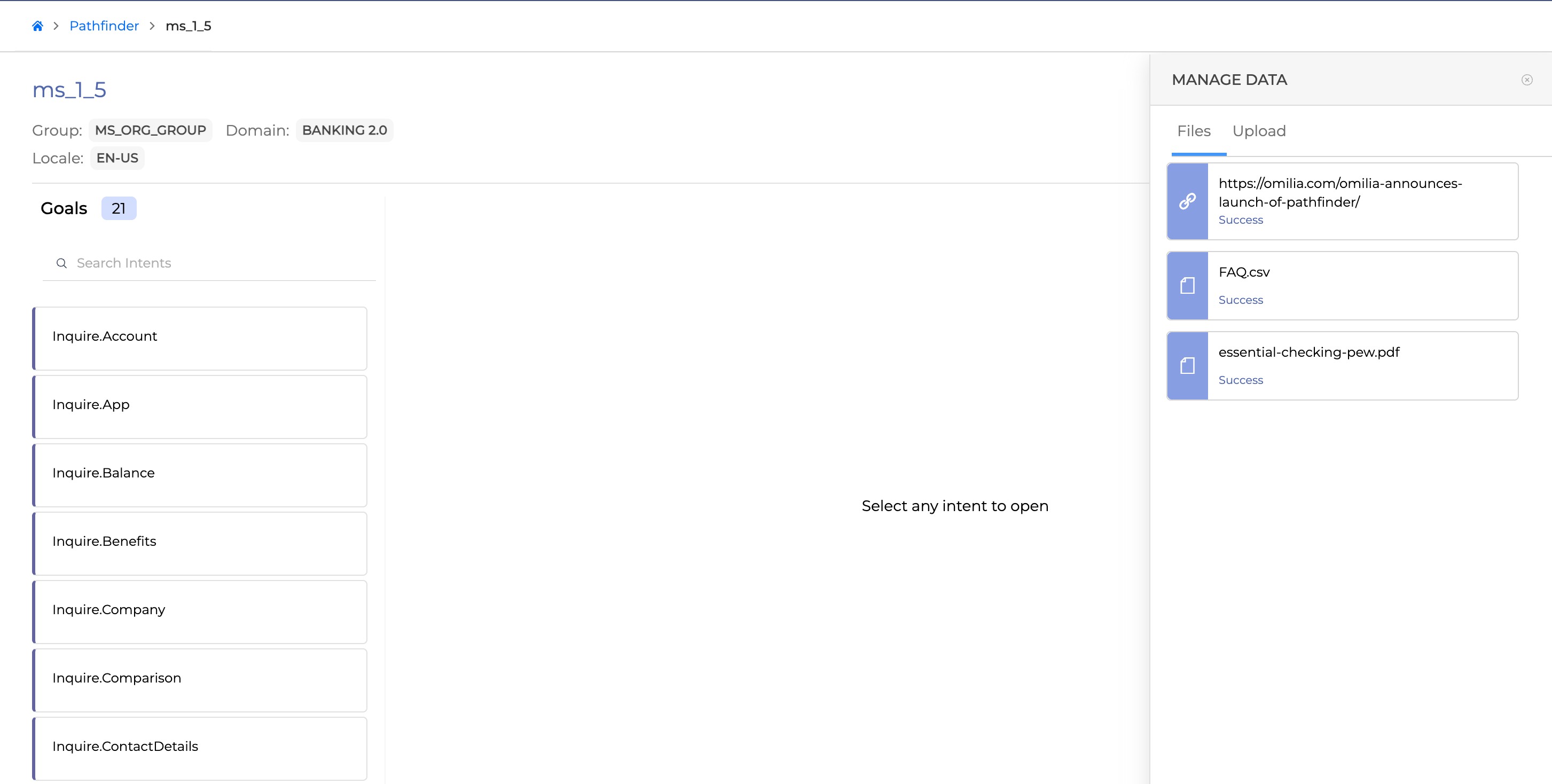Click the link icon of omilia URL entry
The image size is (1552, 784).
[x=1187, y=201]
